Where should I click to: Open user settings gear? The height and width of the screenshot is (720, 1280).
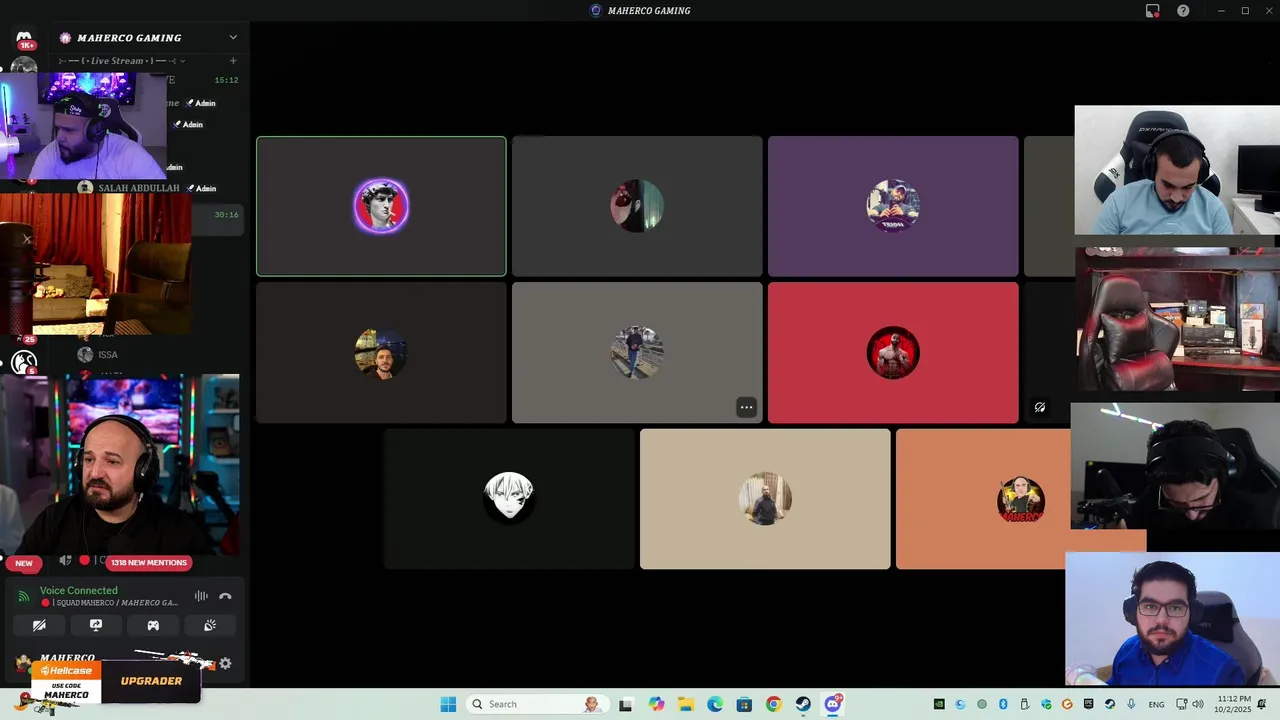point(225,663)
